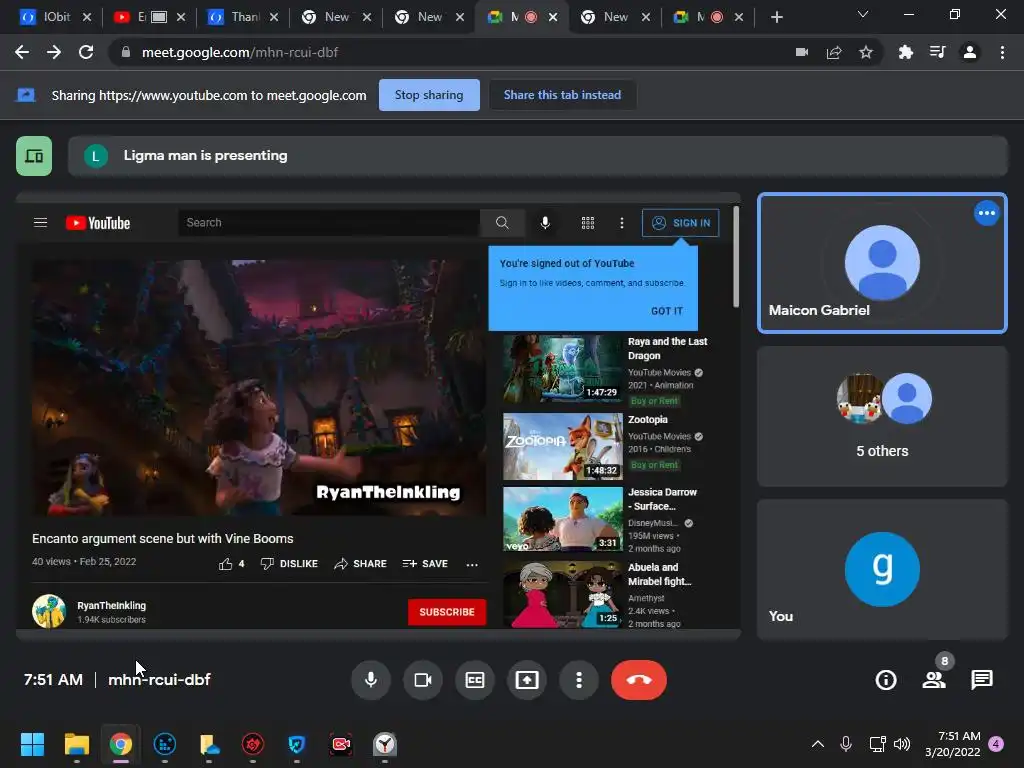Screen dimensions: 1024x768
Task: Open Windows Start menu
Action: point(32,744)
